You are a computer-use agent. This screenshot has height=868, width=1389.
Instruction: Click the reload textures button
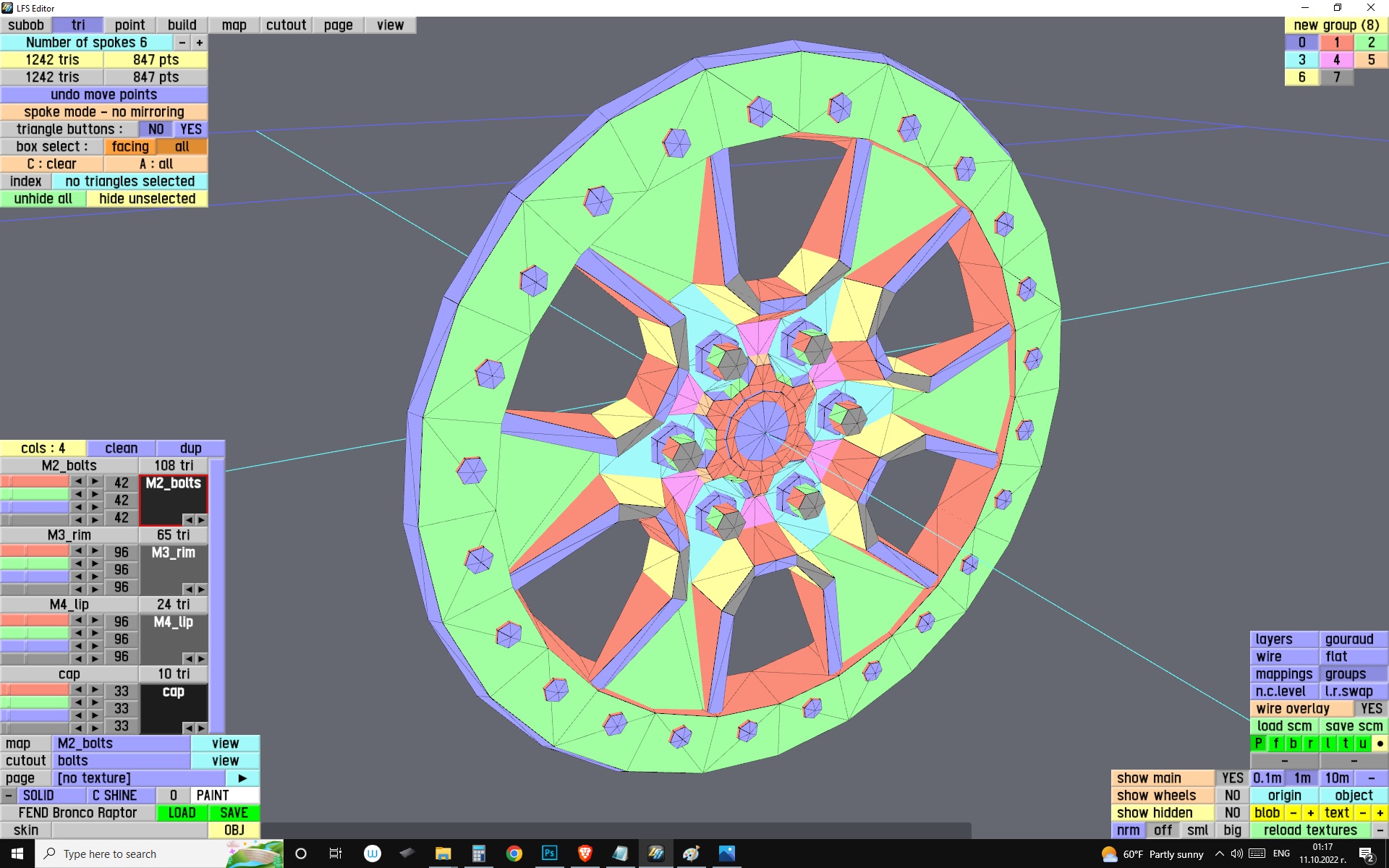[x=1310, y=830]
